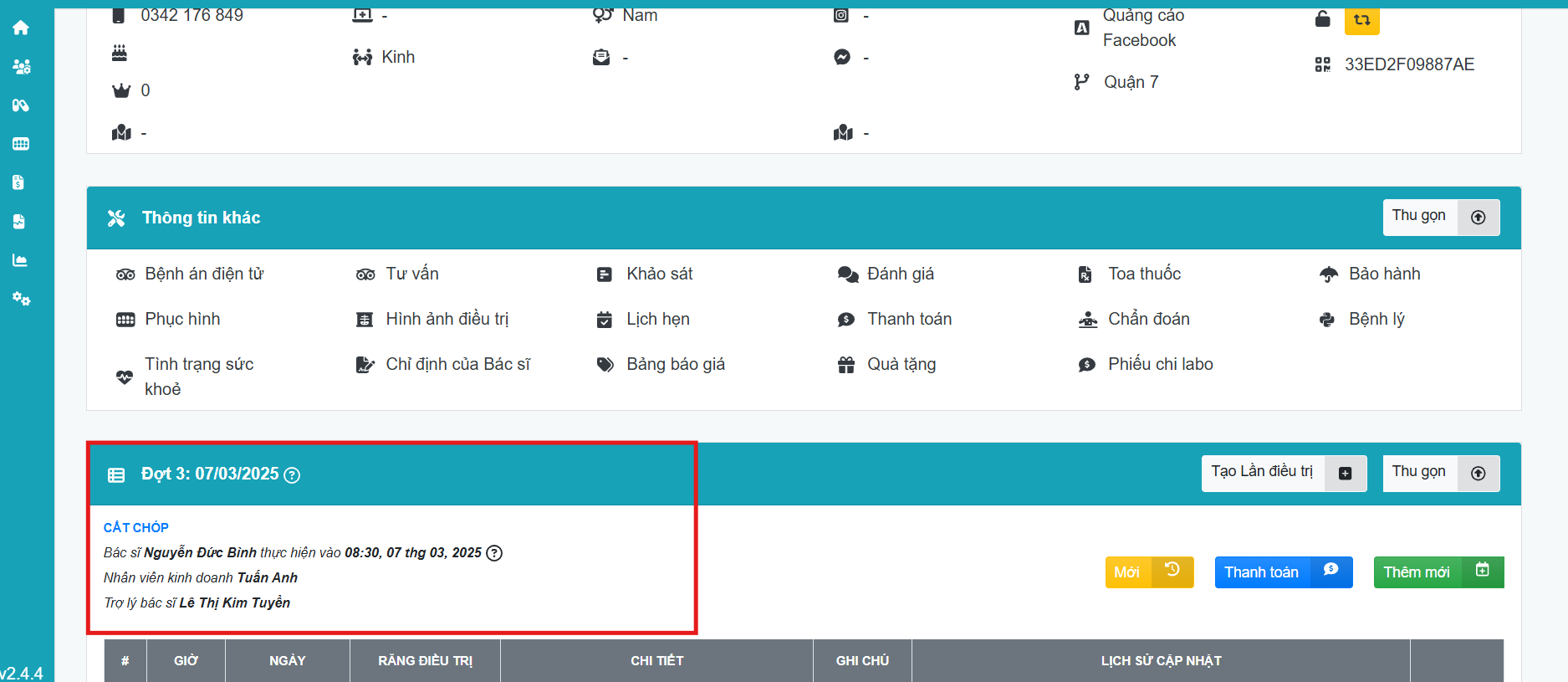Open the customers group icon in sidebar
1568x682 pixels.
click(21, 66)
